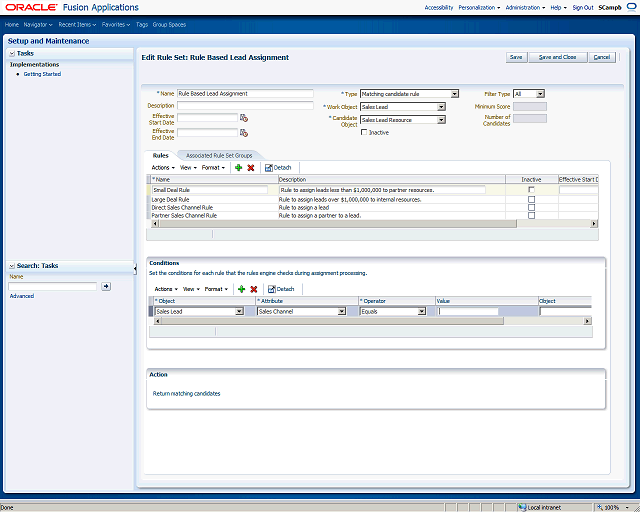Click the Advanced search link
Screen dimensions: 640x512
pos(22,296)
